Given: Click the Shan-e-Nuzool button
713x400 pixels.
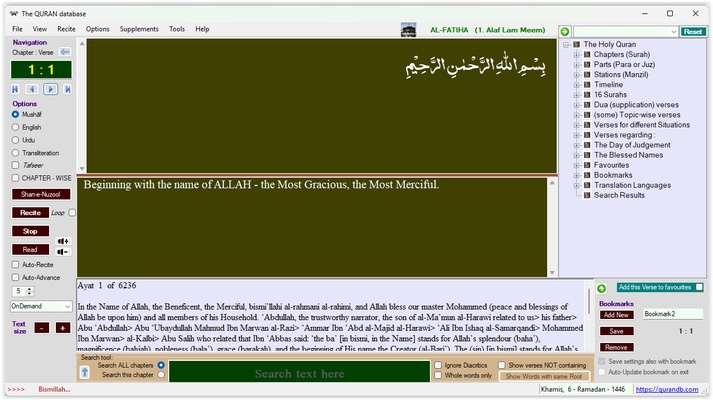Looking at the screenshot, I should click(x=41, y=194).
